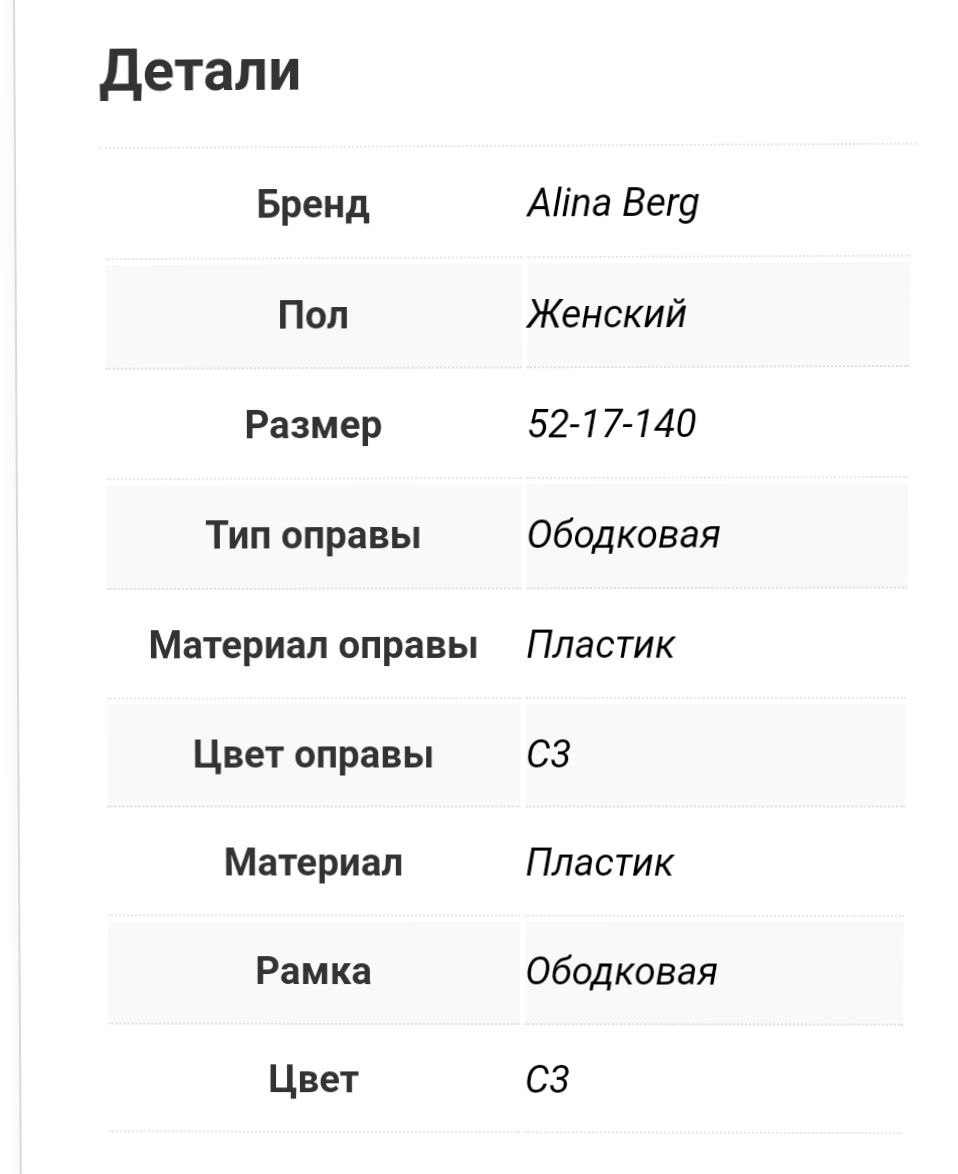Click the Пол row label
The image size is (958, 1174).
pyautogui.click(x=313, y=315)
